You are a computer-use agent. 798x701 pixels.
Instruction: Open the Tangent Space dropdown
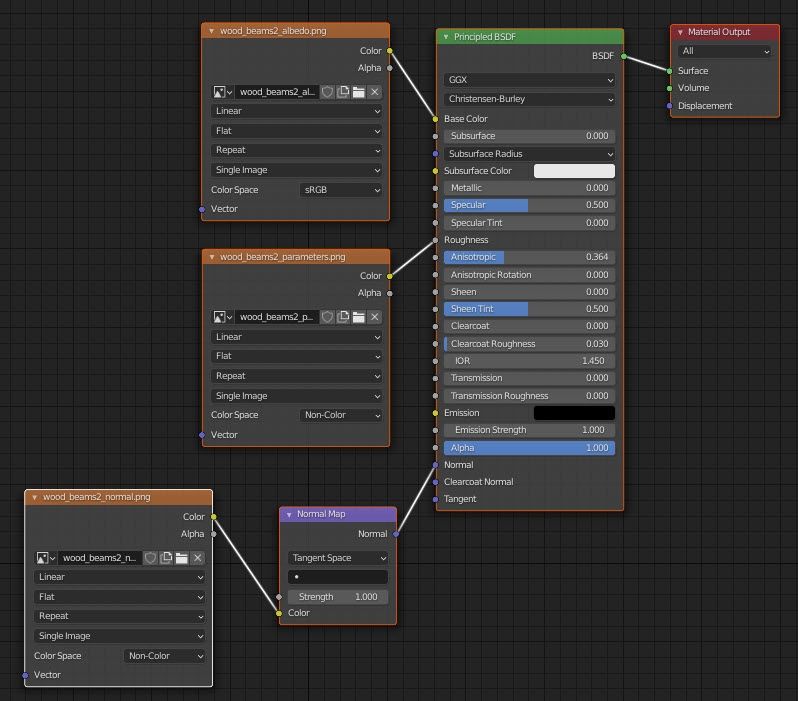(337, 558)
